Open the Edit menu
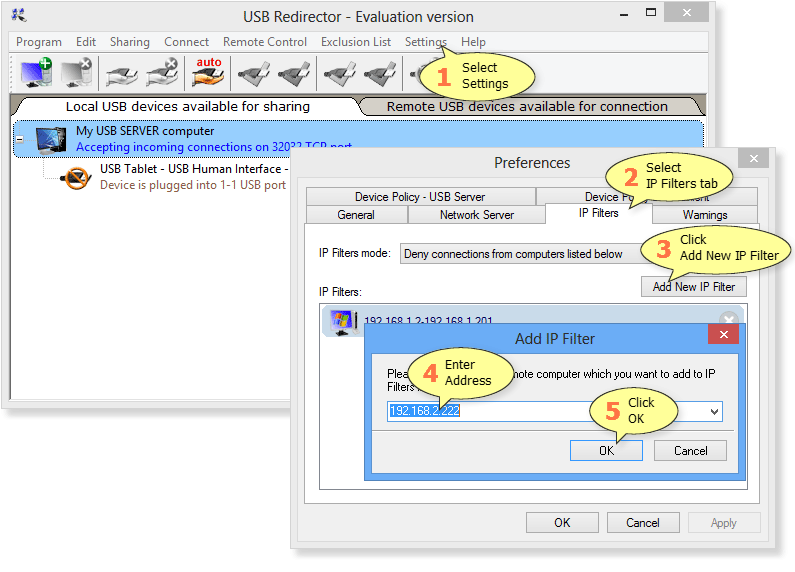The image size is (795, 572). click(86, 42)
